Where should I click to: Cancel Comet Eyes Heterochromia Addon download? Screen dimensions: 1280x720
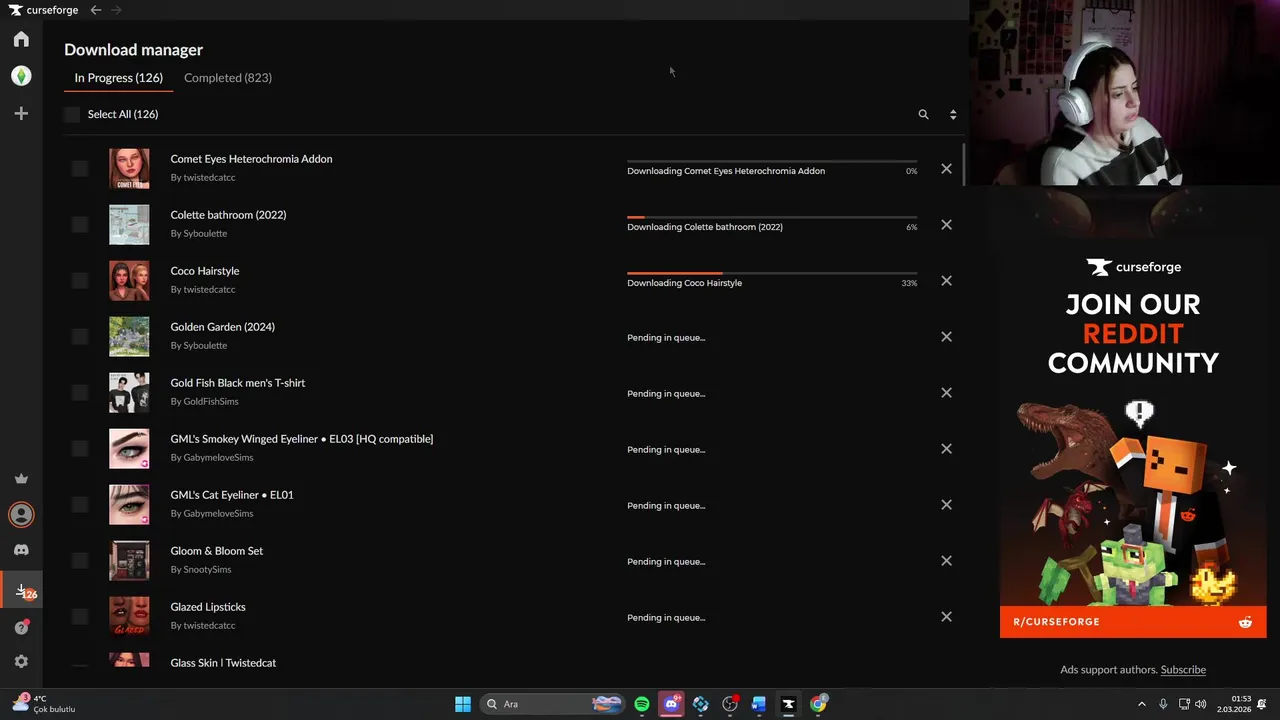(x=946, y=169)
